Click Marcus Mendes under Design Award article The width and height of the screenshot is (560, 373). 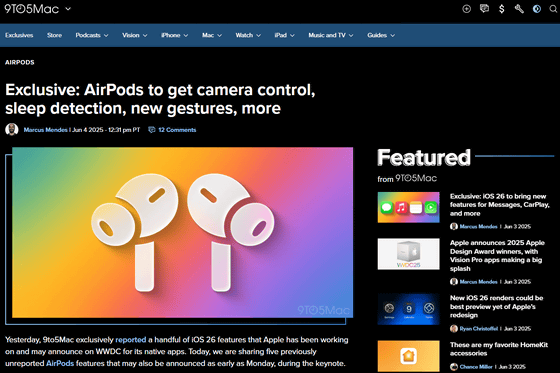click(x=478, y=282)
